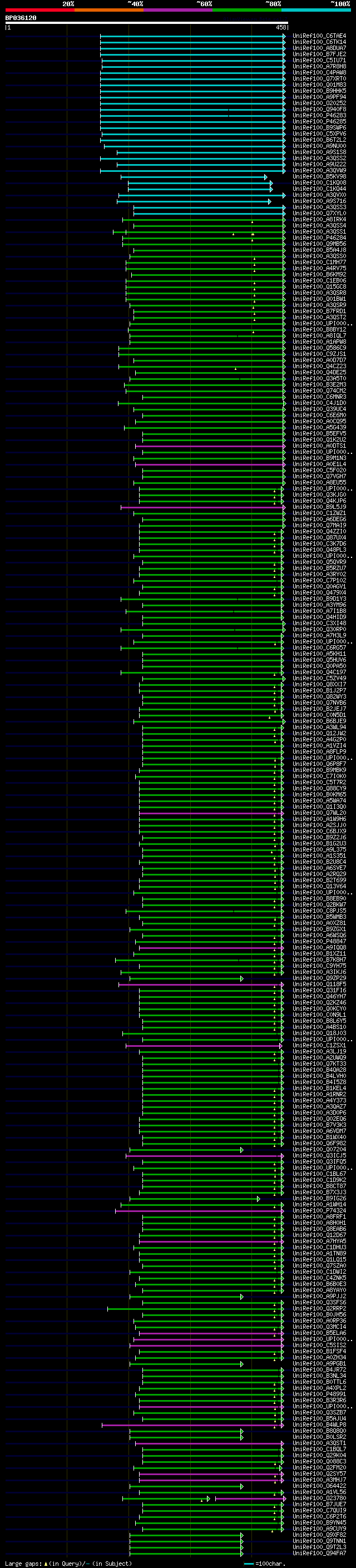Open the UniRef100_P46285 entry
The width and height of the screenshot is (356, 1568).
click(319, 121)
